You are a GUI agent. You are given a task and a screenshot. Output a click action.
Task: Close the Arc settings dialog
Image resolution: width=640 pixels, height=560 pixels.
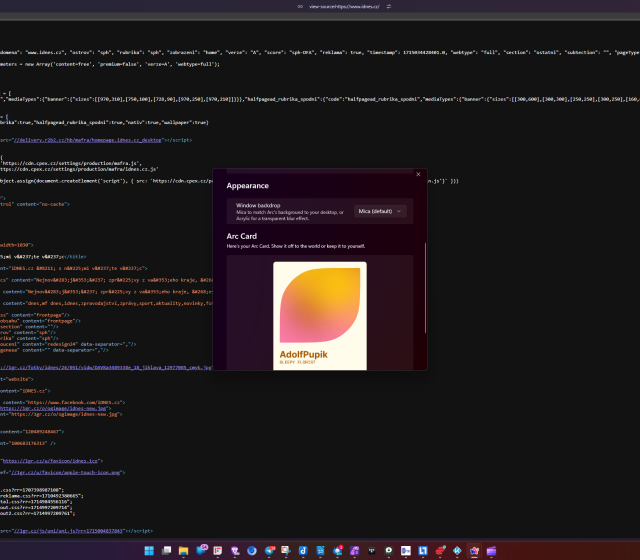(x=418, y=174)
